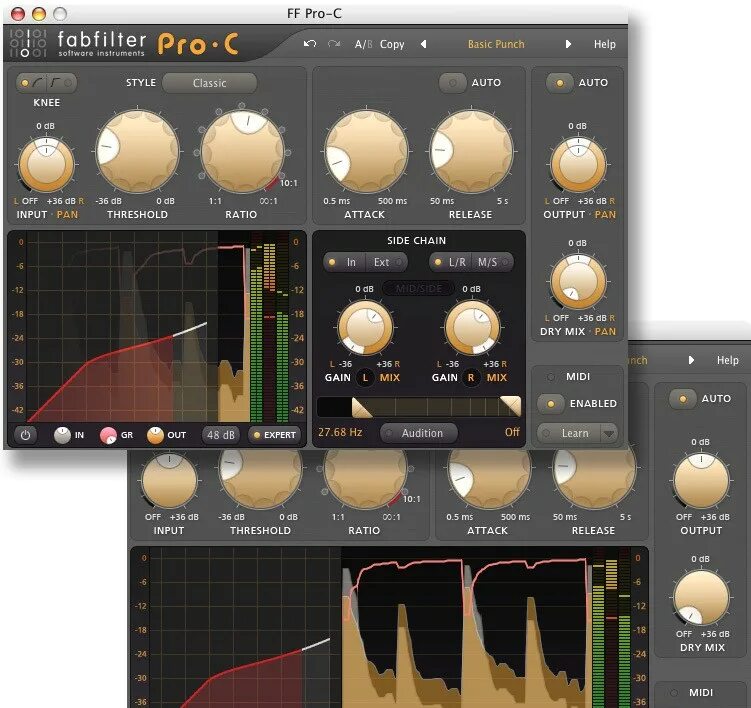Click the ATTACK knob in front window
751x708 pixels.
click(366, 151)
